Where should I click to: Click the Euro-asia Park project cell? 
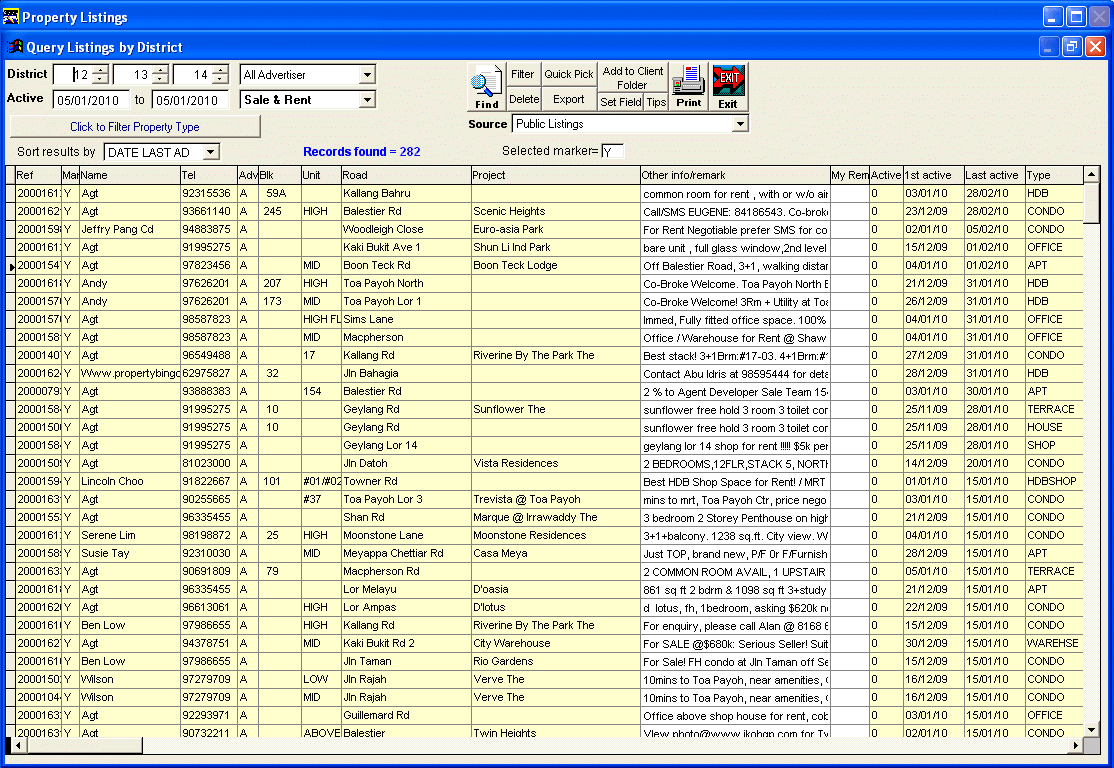(x=556, y=229)
